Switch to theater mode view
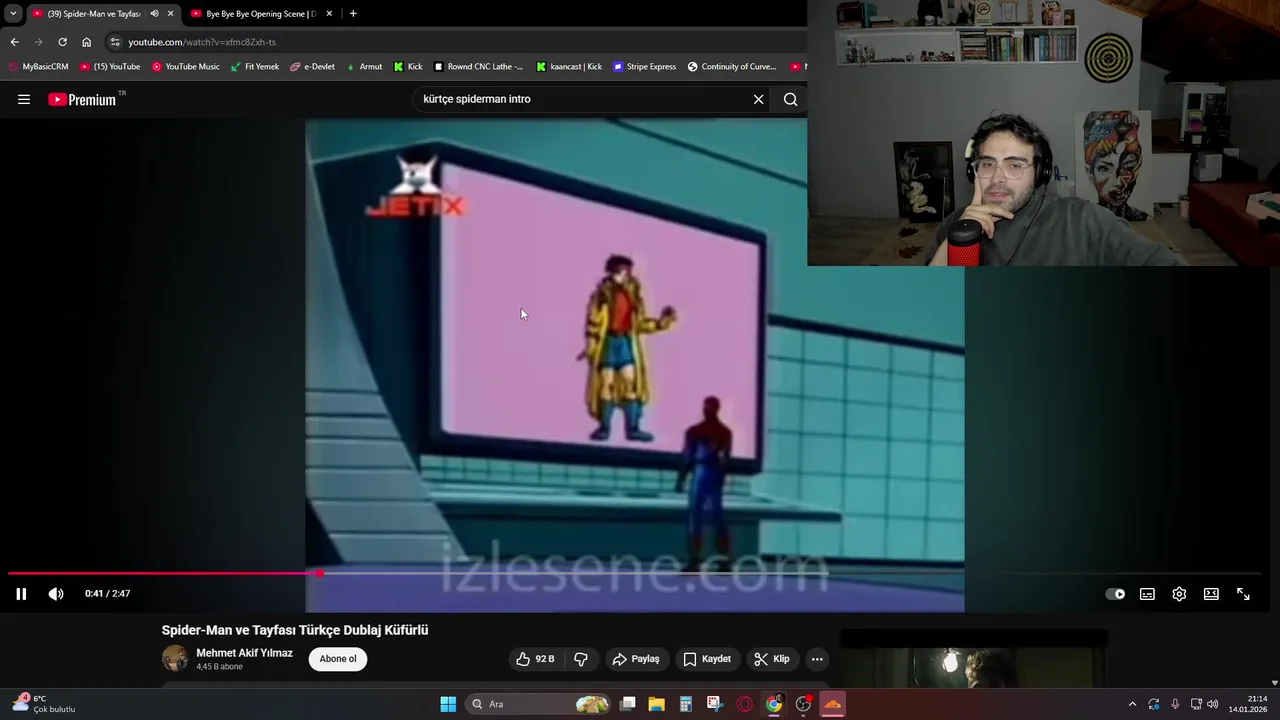The image size is (1280, 720). pyautogui.click(x=1211, y=594)
